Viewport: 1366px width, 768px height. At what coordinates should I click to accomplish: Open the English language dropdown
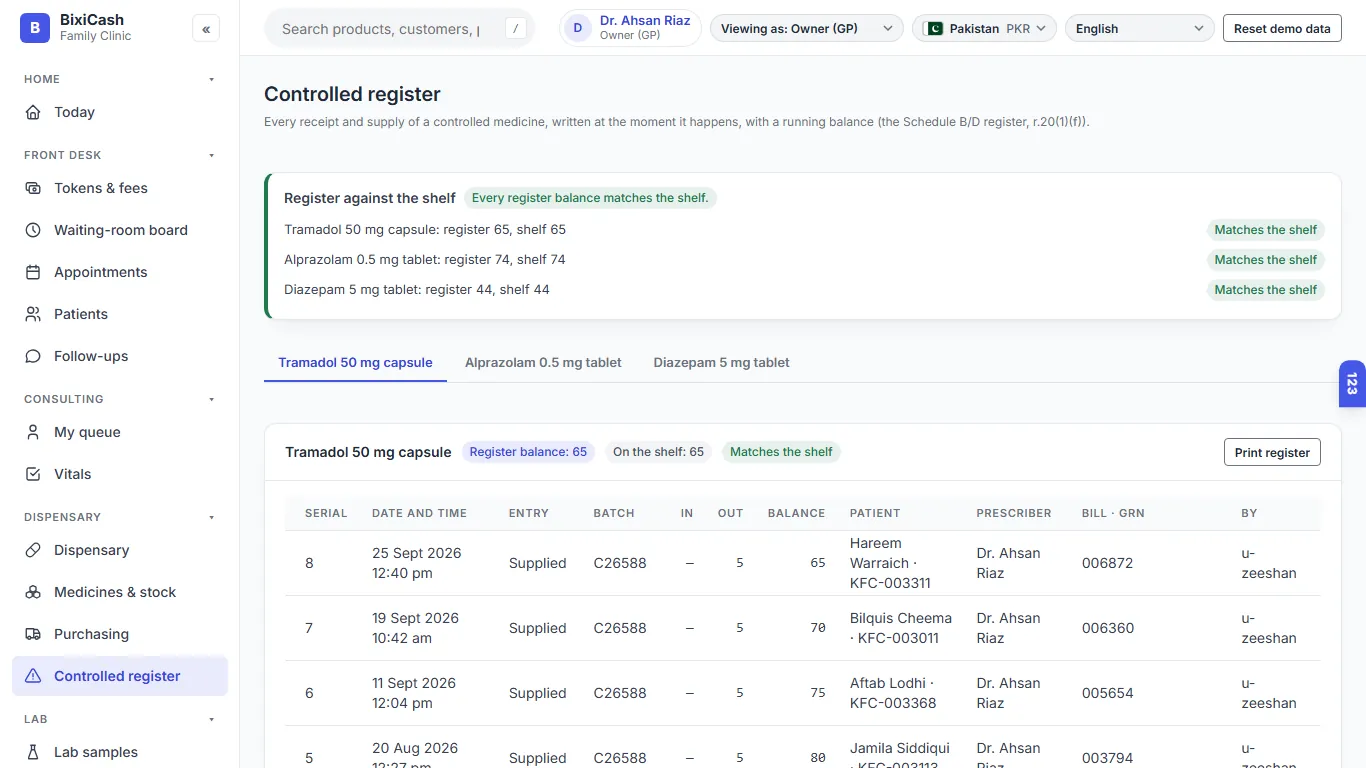click(1140, 29)
